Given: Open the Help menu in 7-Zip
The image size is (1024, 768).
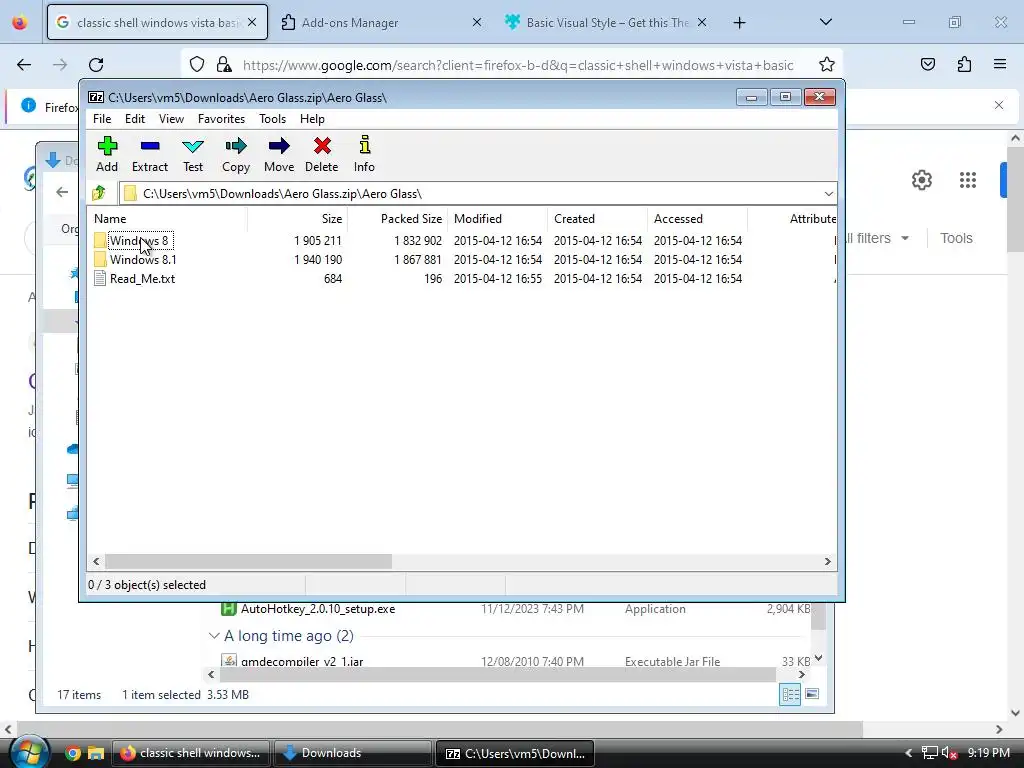Looking at the screenshot, I should [312, 119].
